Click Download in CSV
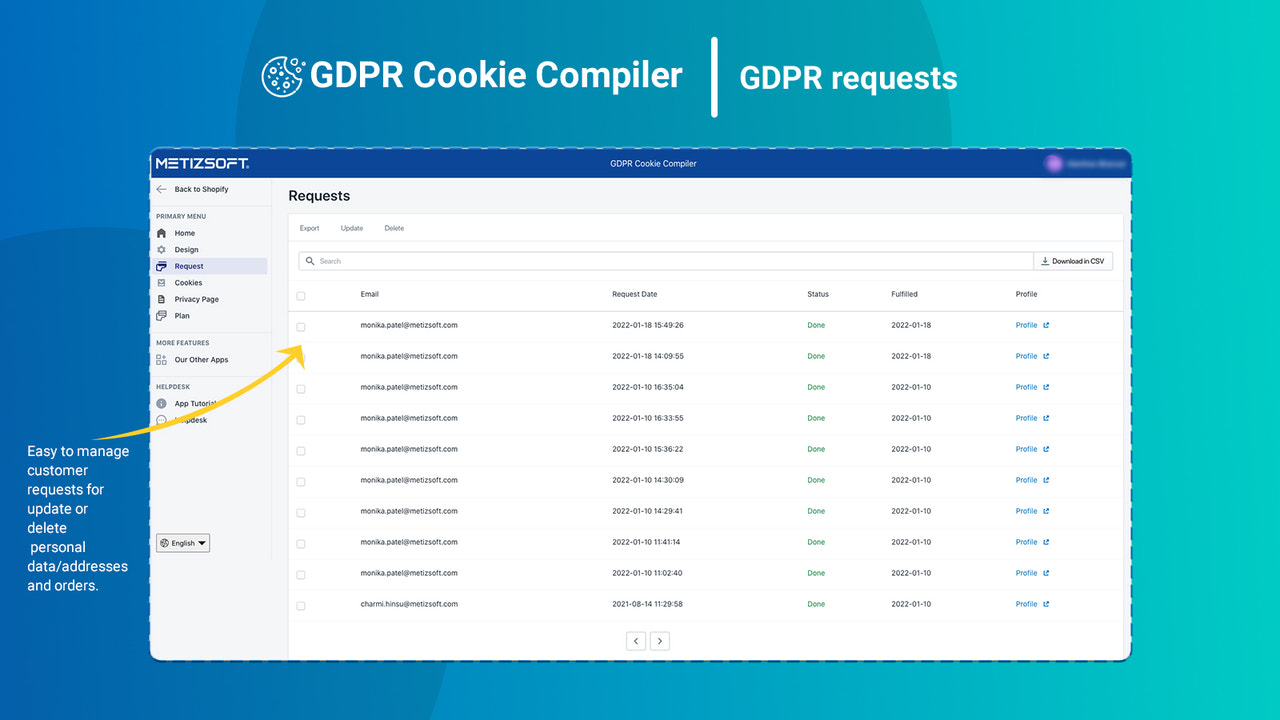Image resolution: width=1280 pixels, height=720 pixels. pyautogui.click(x=1073, y=260)
